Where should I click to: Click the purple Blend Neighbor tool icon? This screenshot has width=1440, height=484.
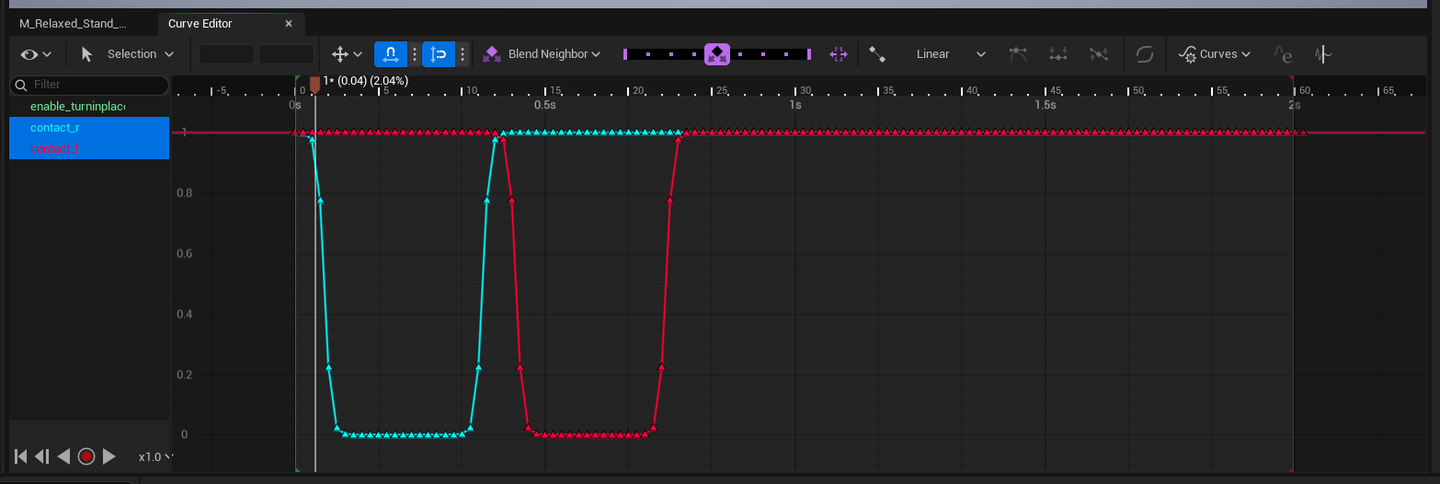(x=492, y=54)
